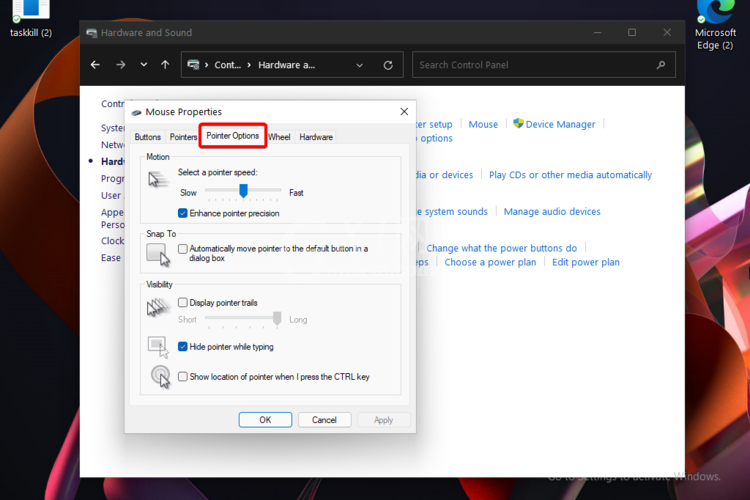Viewport: 750px width, 500px height.
Task: Go back in Control Panel navigation
Action: [95, 65]
